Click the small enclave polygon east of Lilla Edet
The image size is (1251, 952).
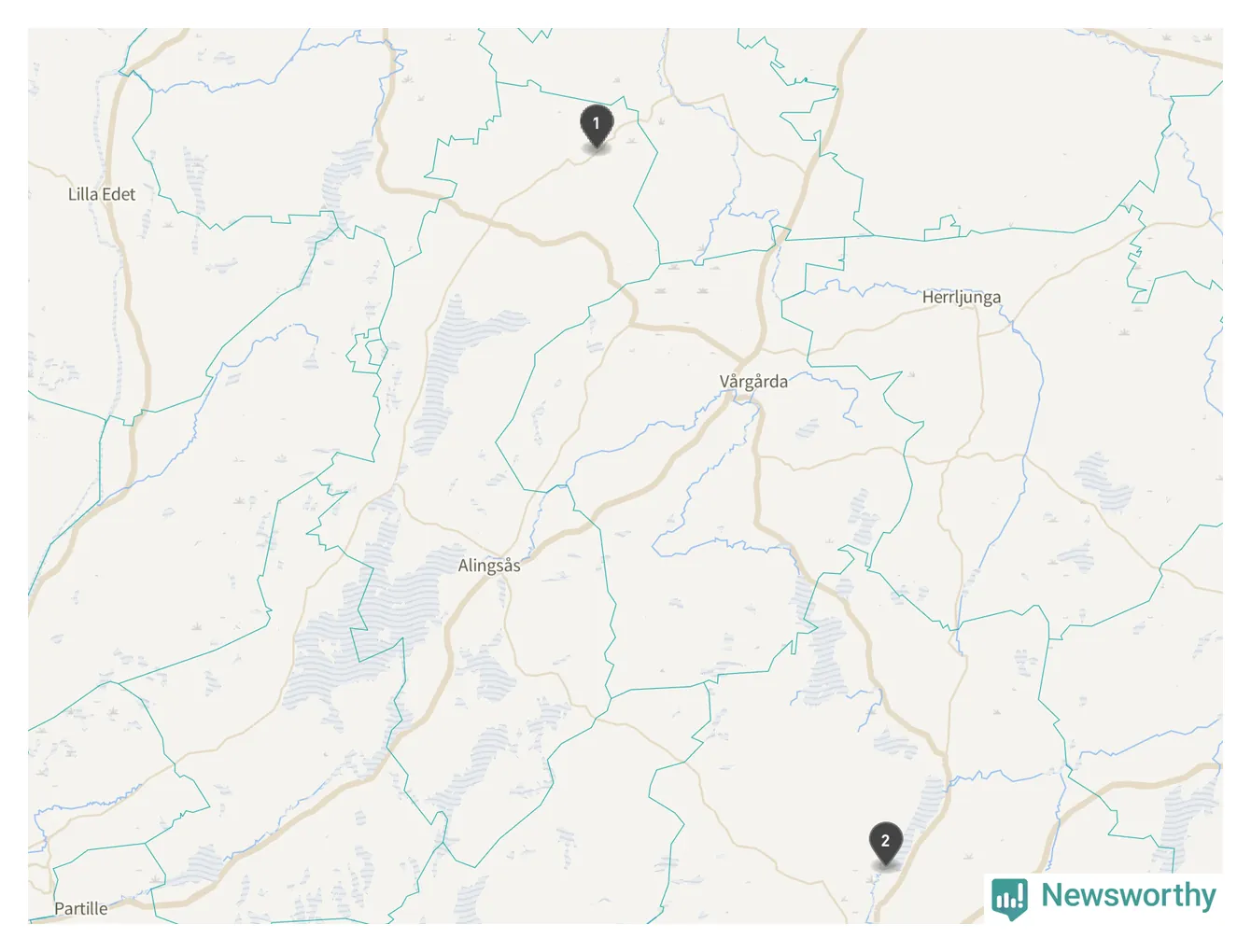367,350
